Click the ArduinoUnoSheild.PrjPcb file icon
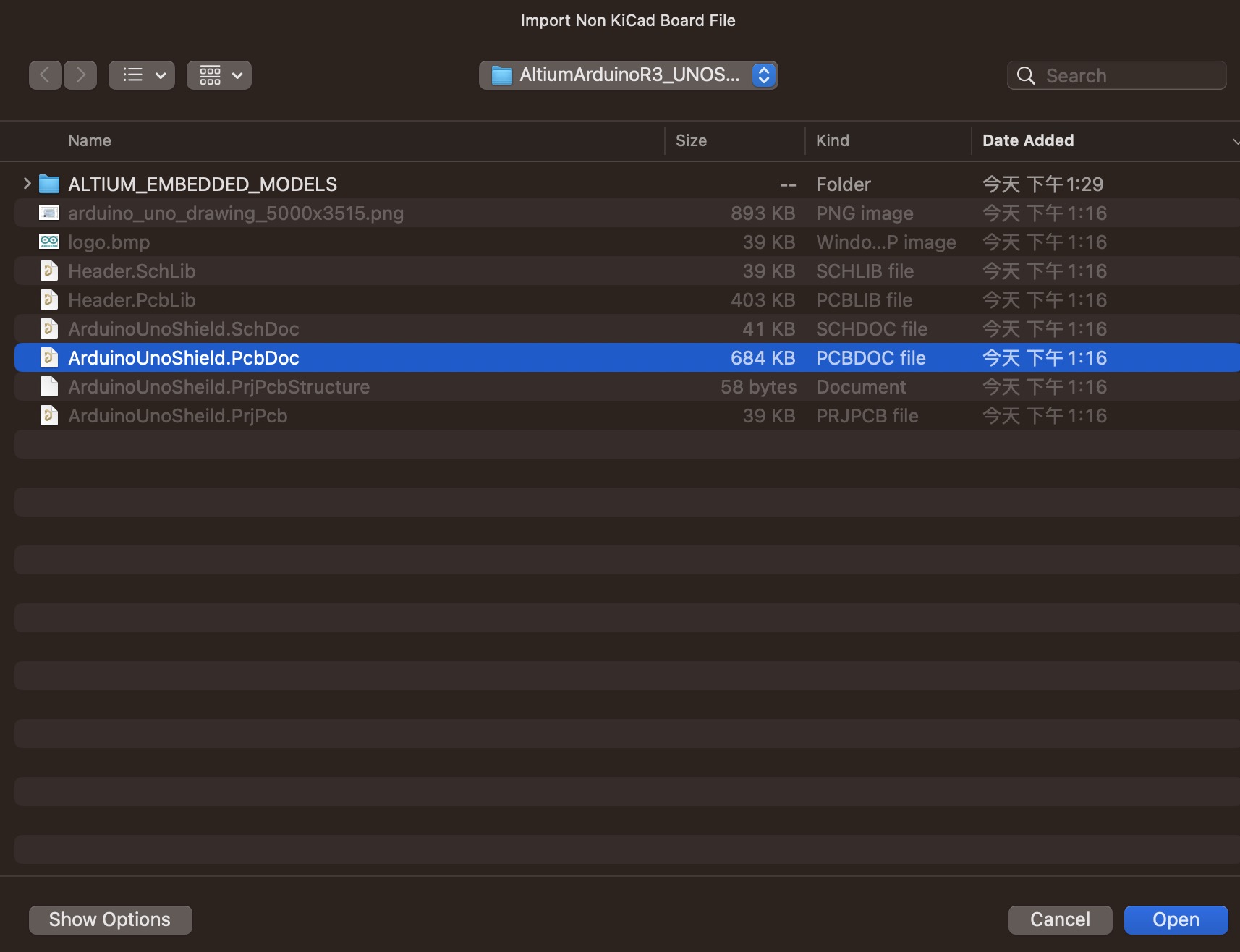 [49, 415]
